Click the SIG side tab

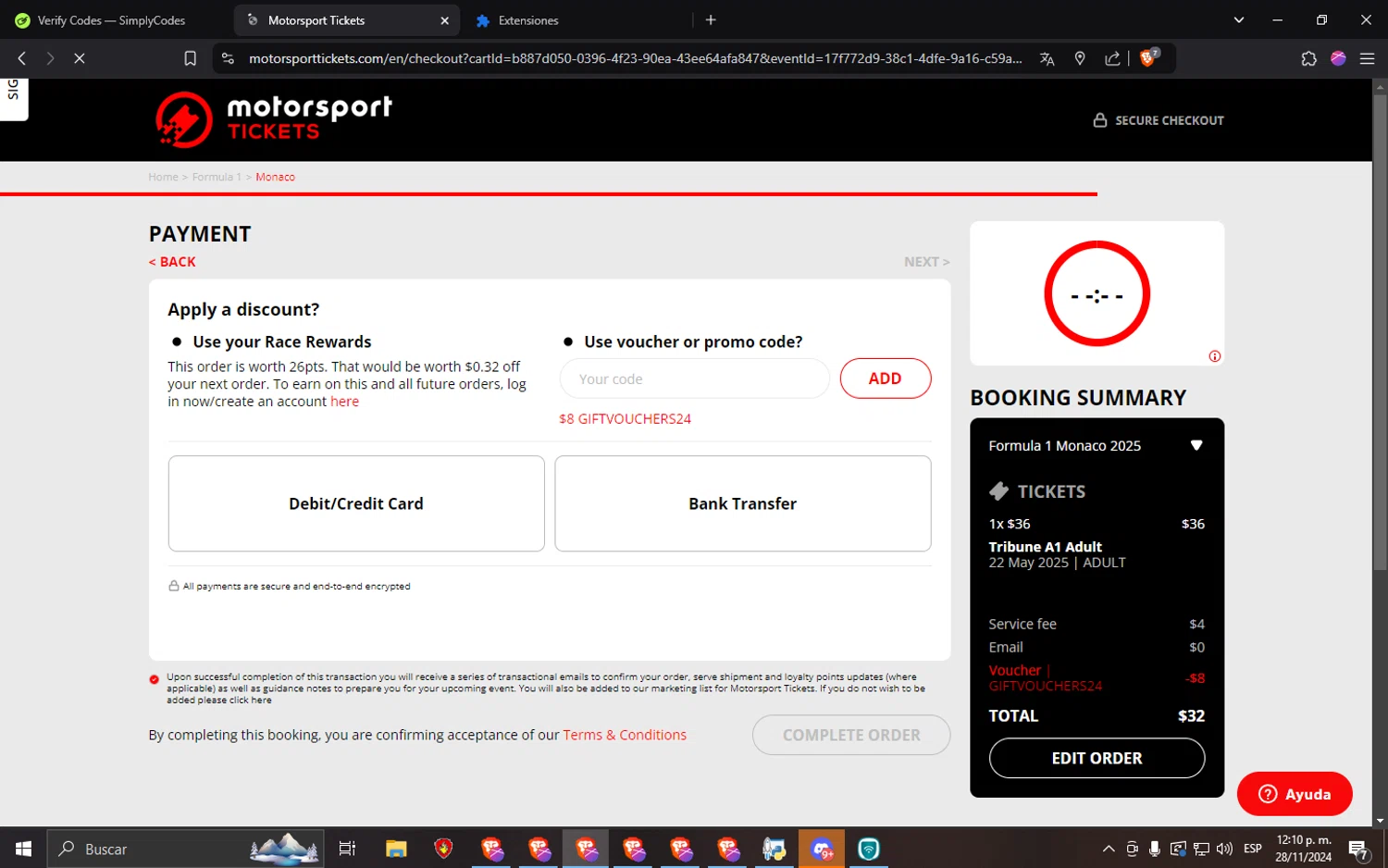pos(13,98)
